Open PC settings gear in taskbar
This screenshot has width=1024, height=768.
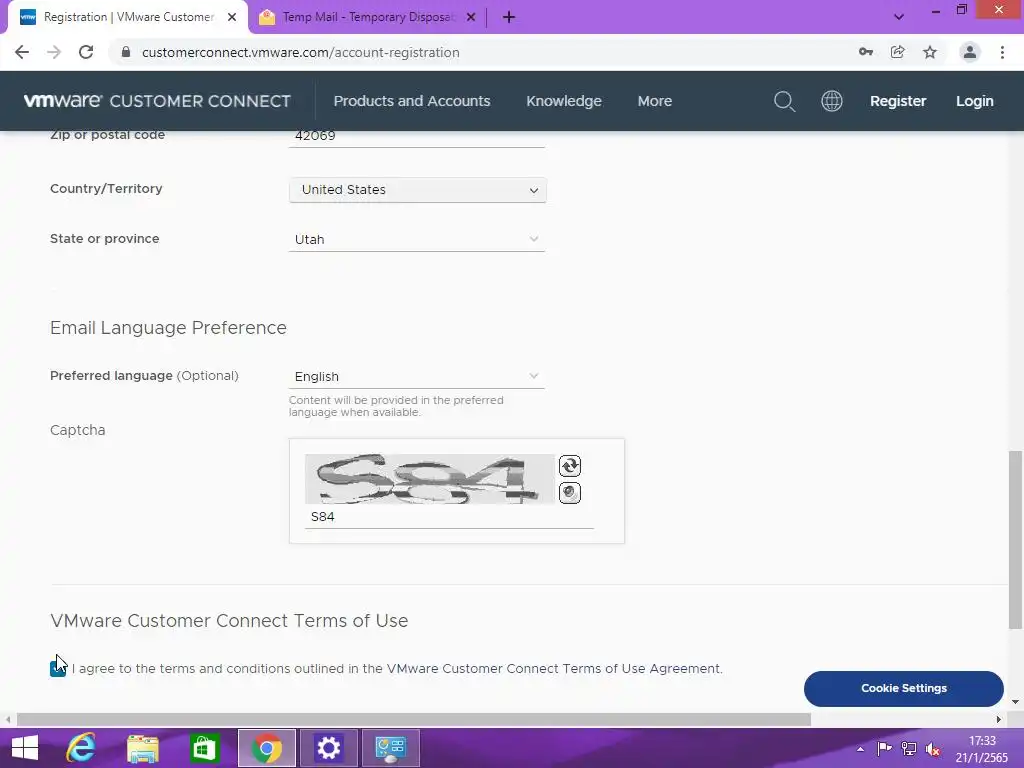click(x=328, y=748)
